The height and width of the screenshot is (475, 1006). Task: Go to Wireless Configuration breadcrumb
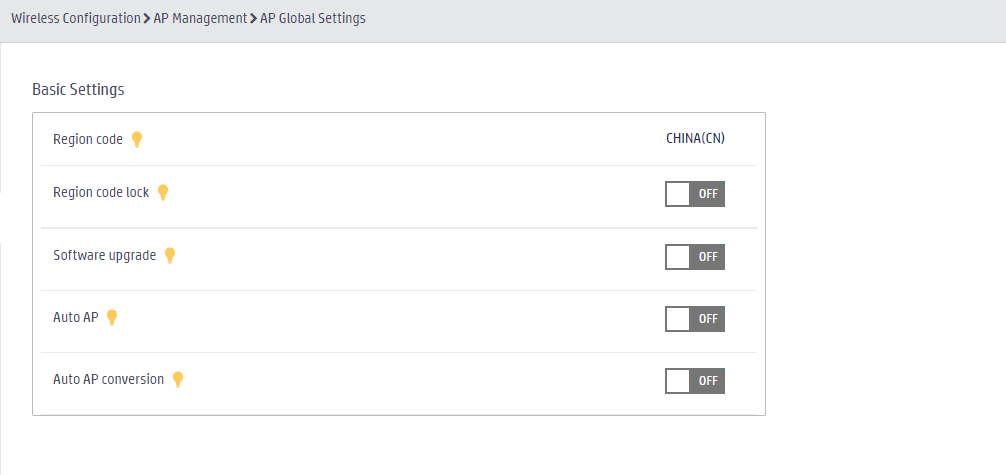76,19
